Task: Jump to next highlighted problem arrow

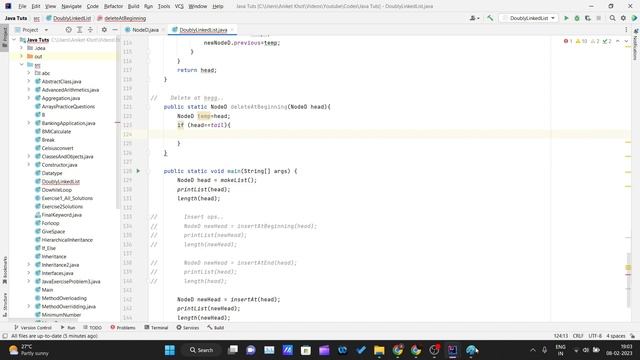Action: click(627, 41)
